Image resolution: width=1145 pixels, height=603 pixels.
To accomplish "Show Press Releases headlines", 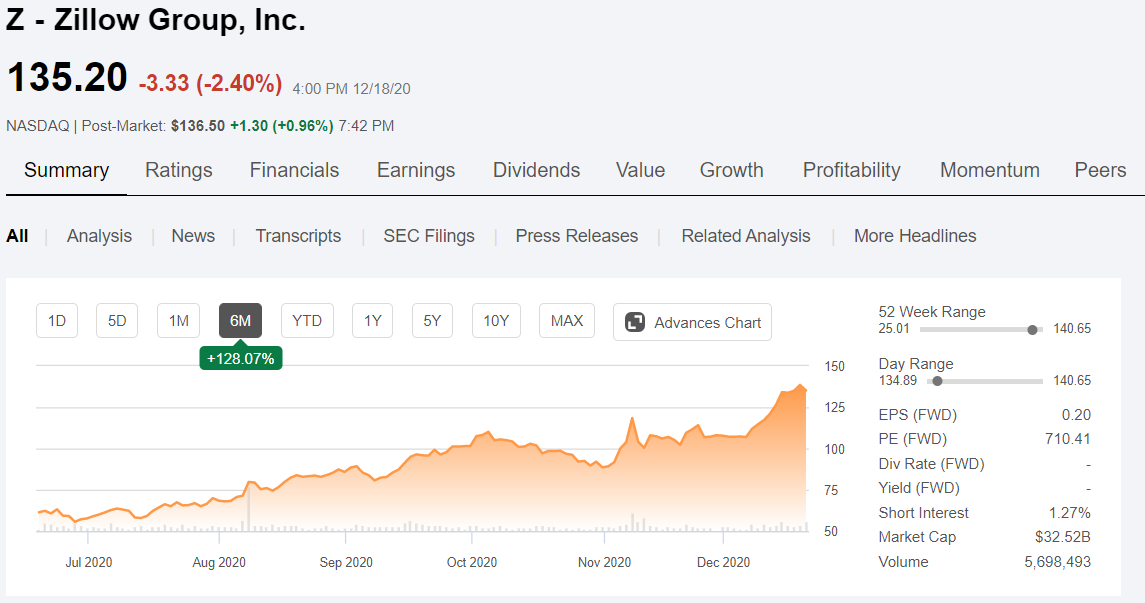I will point(576,236).
